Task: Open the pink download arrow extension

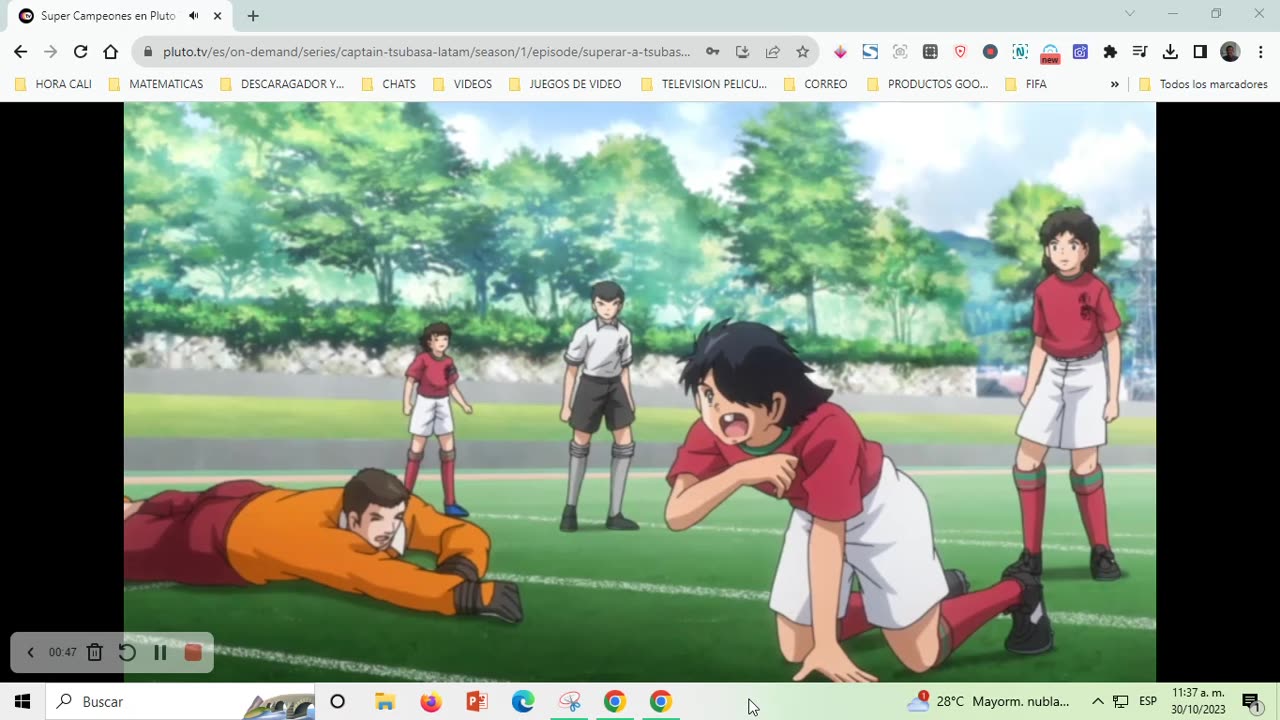Action: click(840, 52)
